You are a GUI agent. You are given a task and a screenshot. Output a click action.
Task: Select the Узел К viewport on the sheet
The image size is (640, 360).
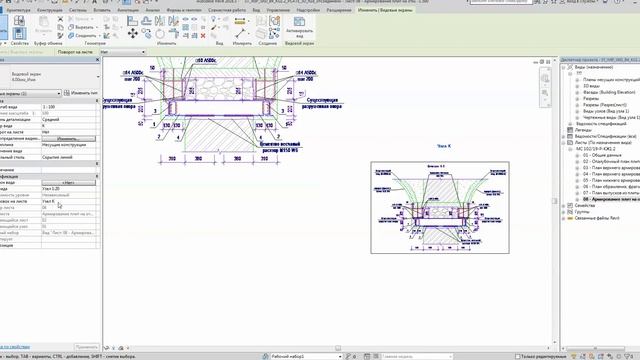[x=440, y=207]
